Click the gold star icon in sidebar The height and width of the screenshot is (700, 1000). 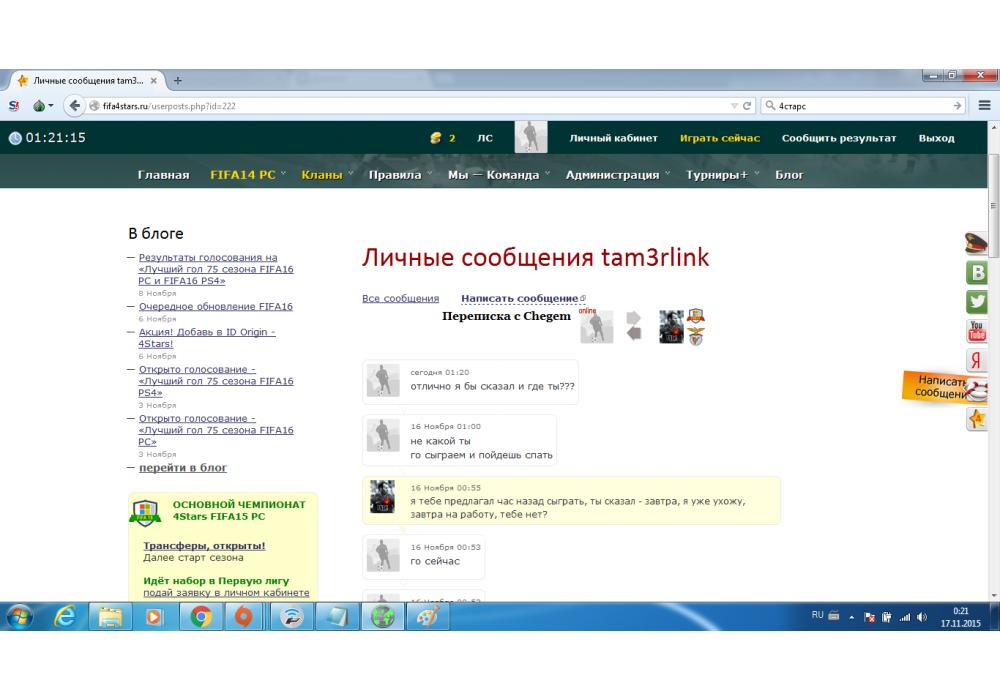click(977, 420)
